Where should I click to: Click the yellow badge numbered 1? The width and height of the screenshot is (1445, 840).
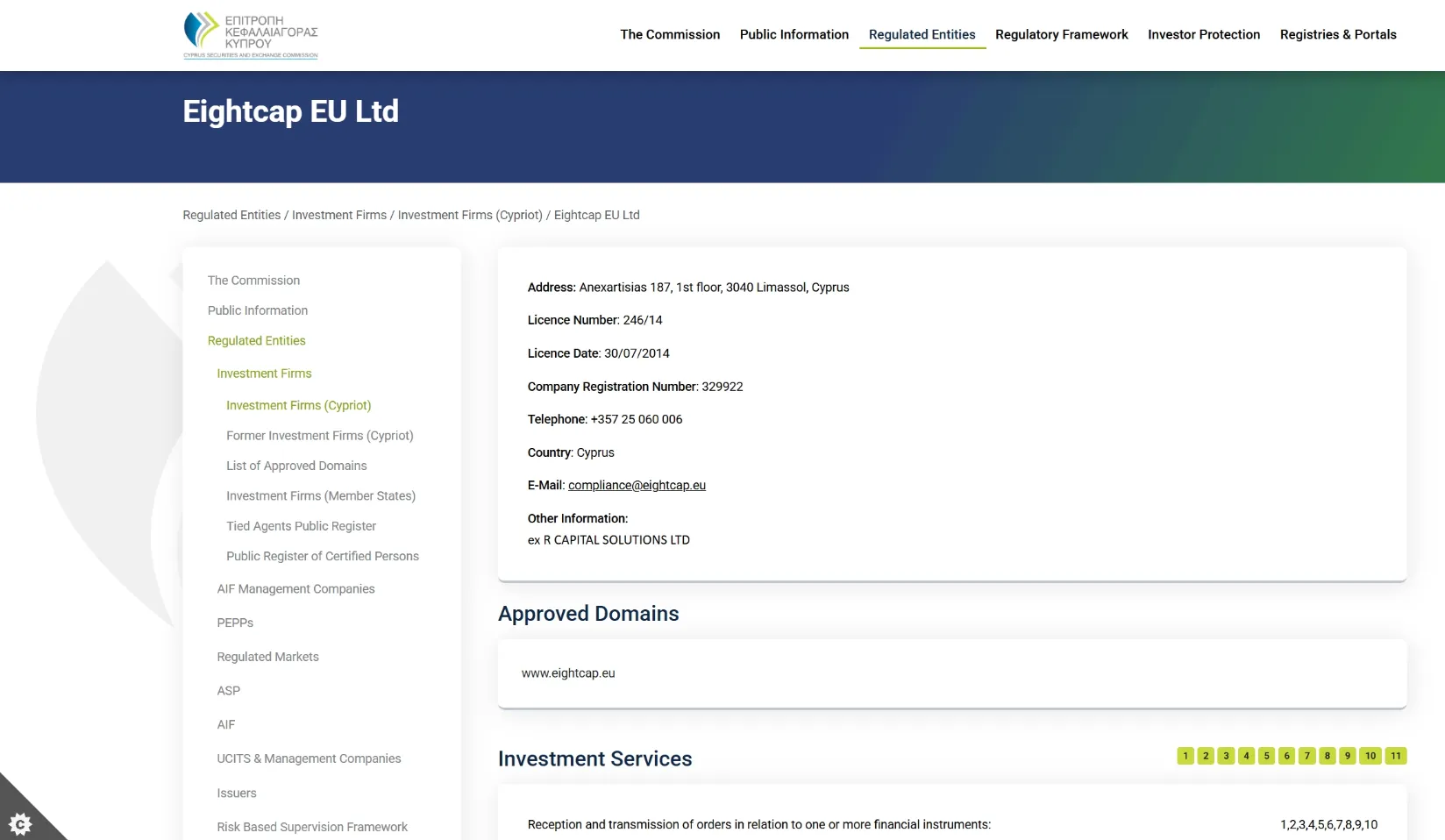pyautogui.click(x=1185, y=756)
